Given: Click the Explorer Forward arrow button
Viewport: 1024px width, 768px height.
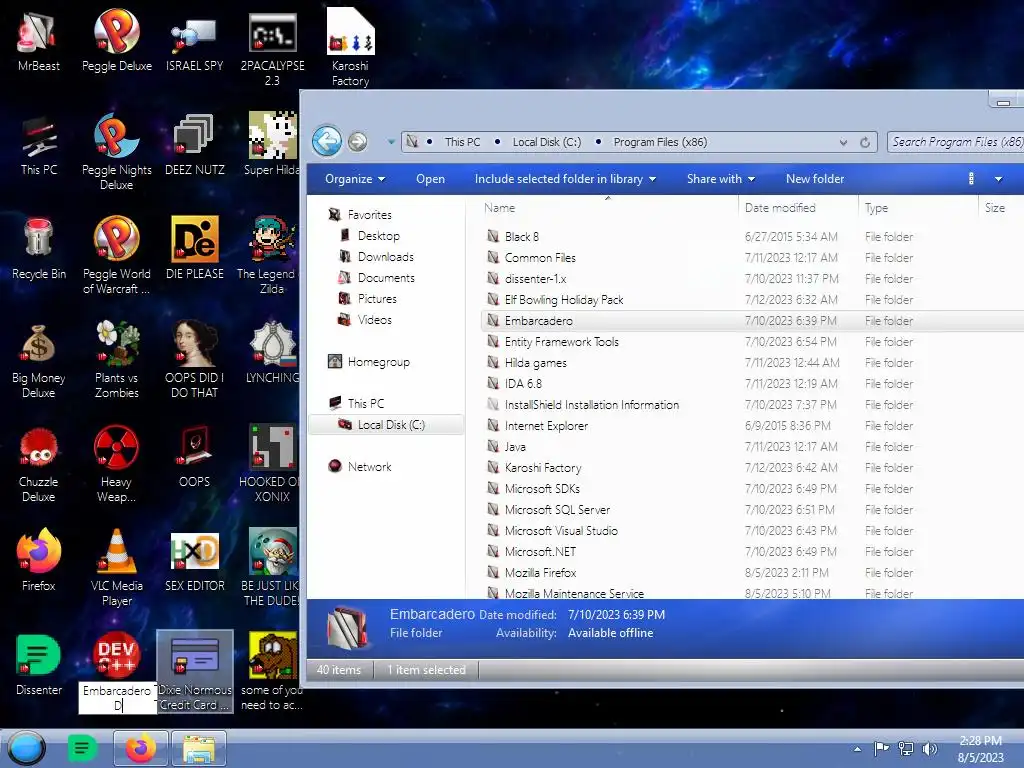Looking at the screenshot, I should pyautogui.click(x=357, y=141).
